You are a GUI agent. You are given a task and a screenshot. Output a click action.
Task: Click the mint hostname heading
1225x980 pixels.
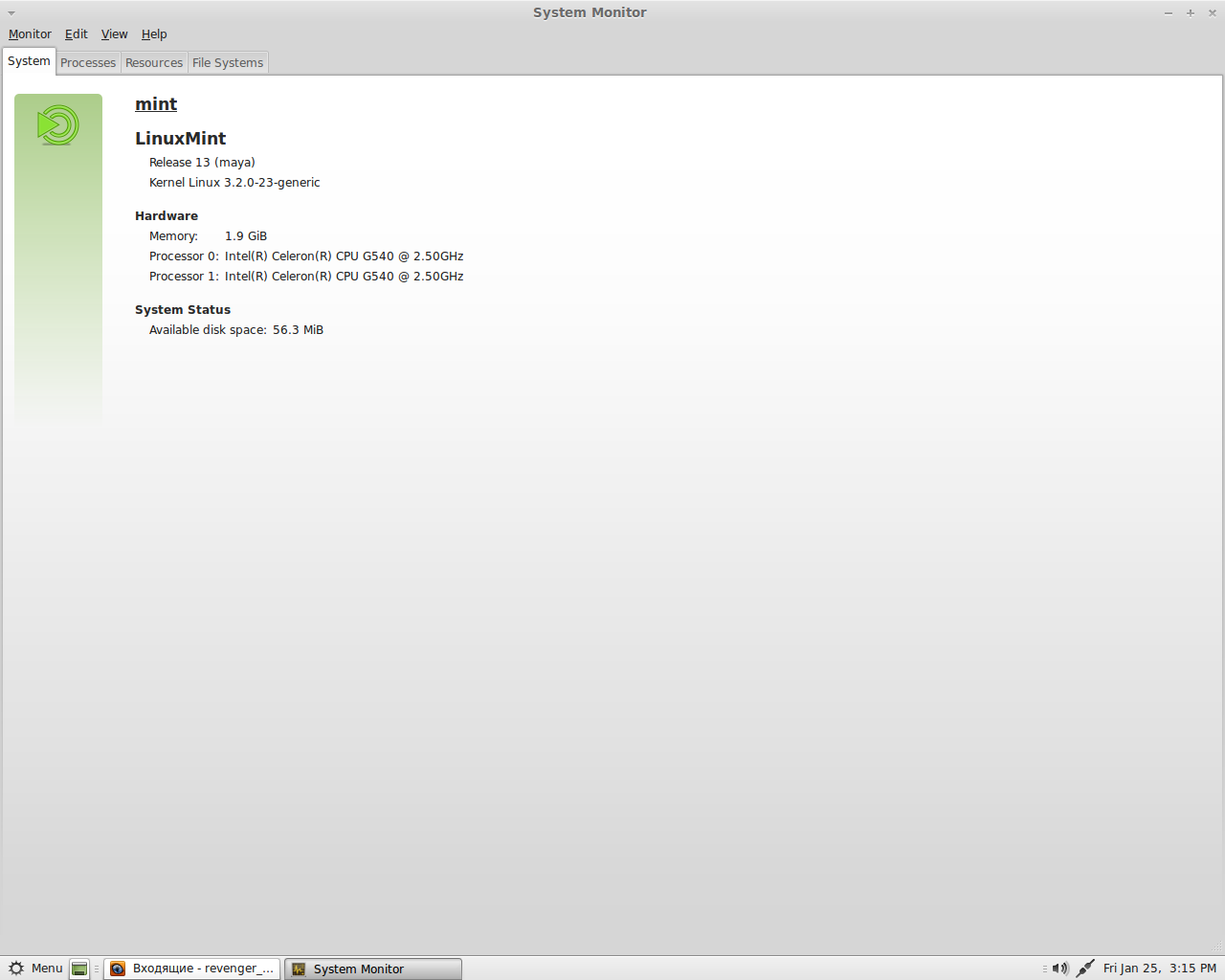[156, 104]
